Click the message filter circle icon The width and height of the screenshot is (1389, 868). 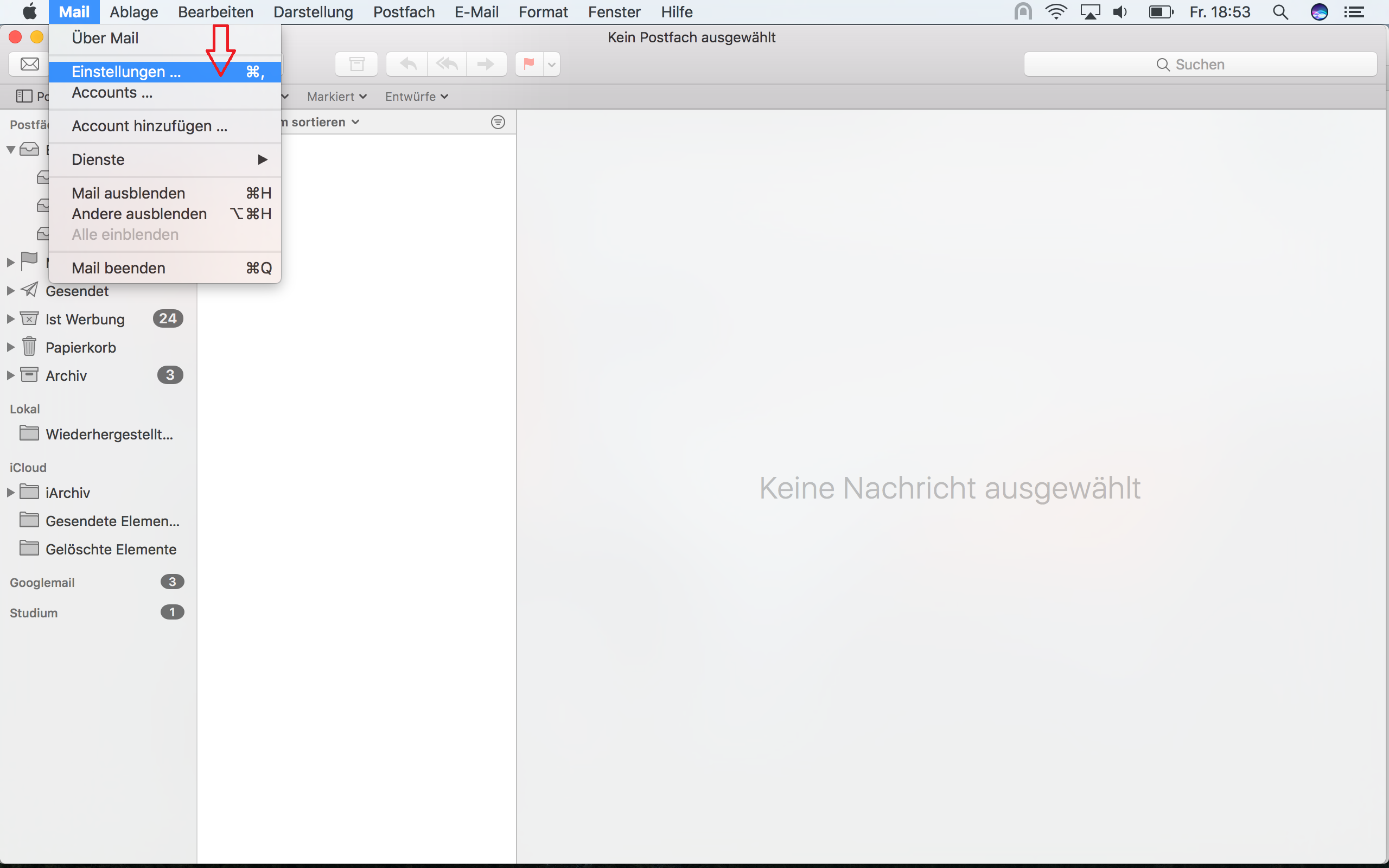[x=498, y=122]
